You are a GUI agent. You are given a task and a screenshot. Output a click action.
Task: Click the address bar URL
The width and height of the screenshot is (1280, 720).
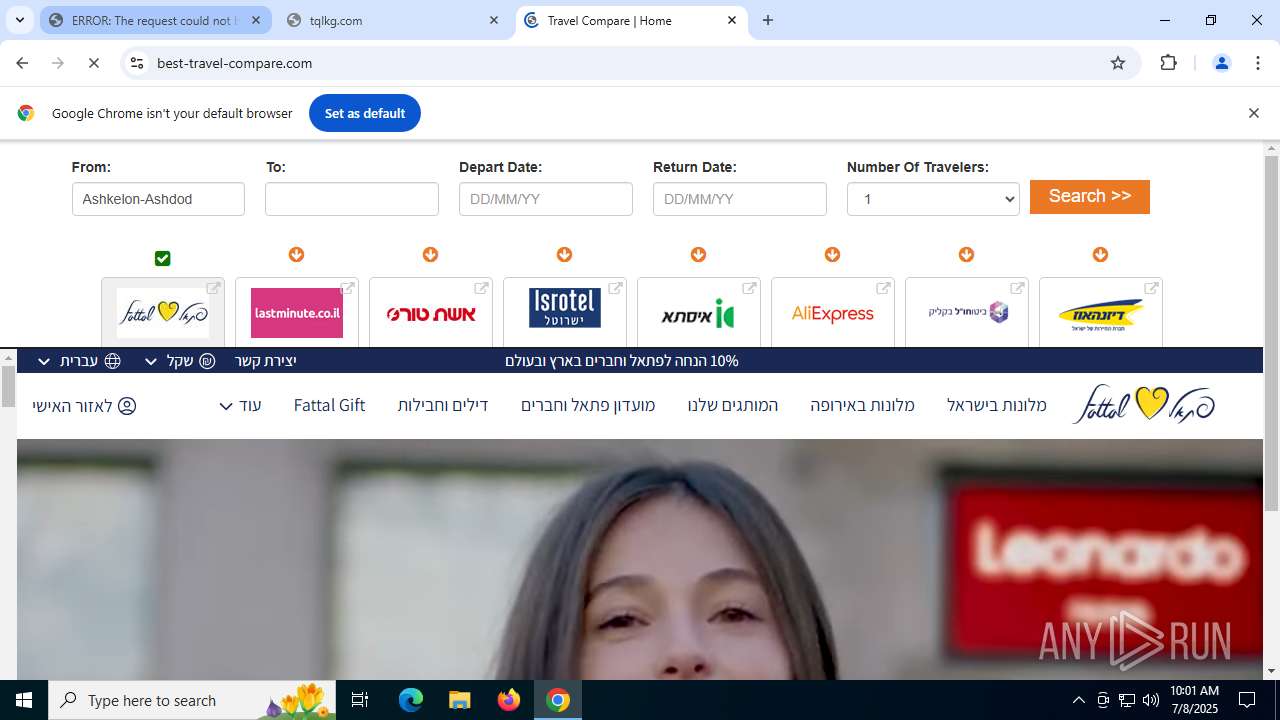click(x=235, y=63)
